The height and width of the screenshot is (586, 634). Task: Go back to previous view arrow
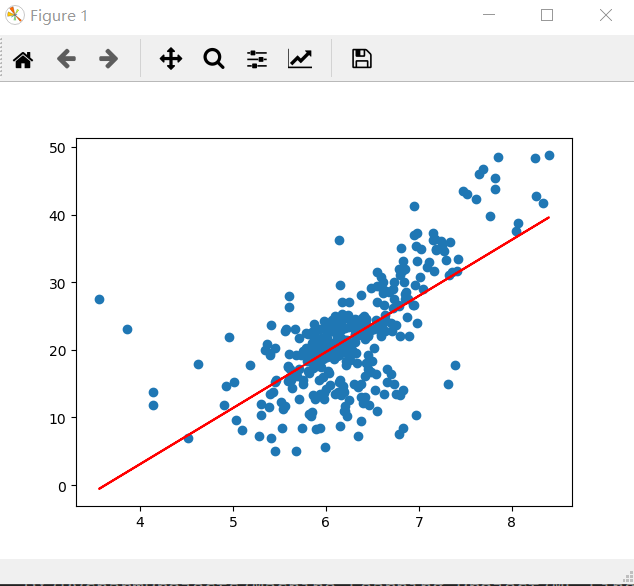pos(66,59)
